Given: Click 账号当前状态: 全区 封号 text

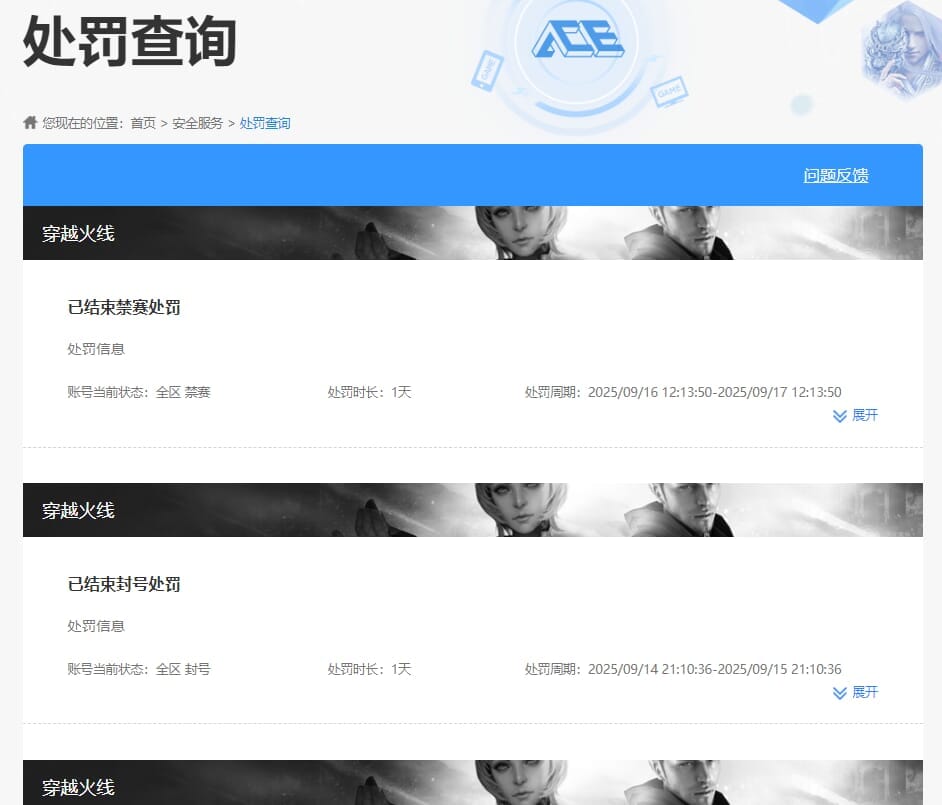Looking at the screenshot, I should click(x=139, y=669).
